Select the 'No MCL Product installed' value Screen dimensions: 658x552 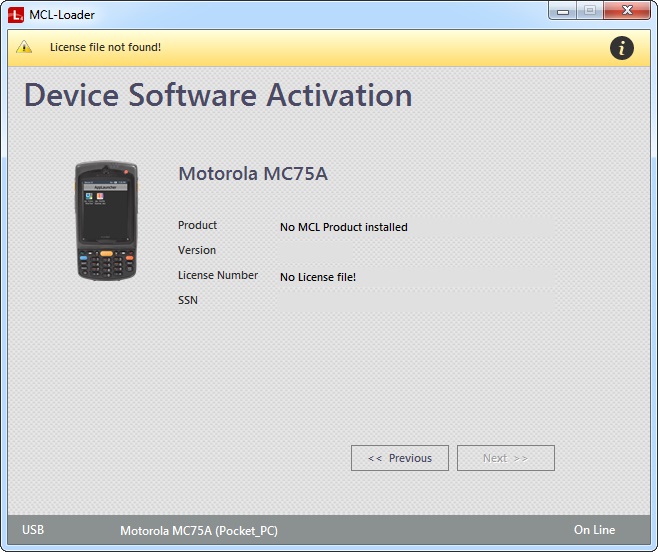pos(343,227)
